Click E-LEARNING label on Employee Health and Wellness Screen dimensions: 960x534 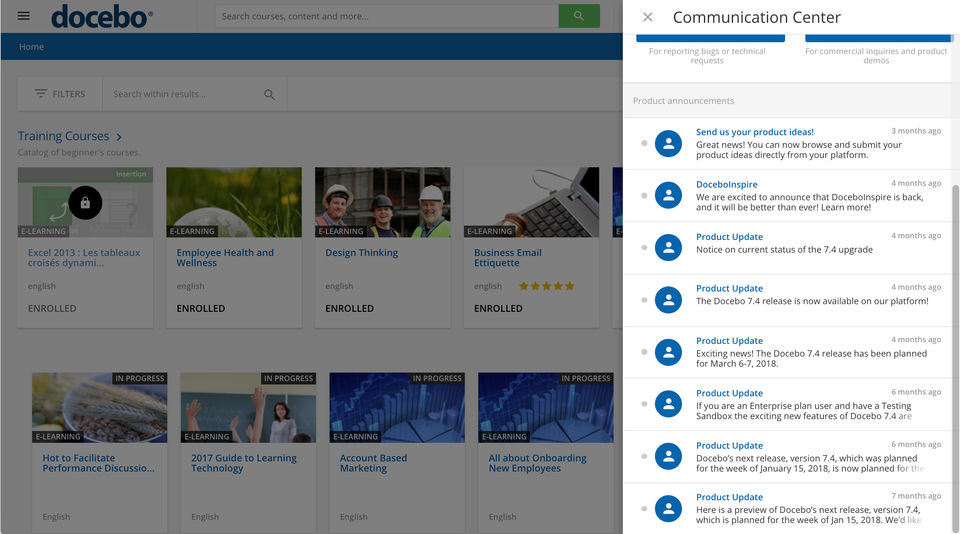[192, 231]
